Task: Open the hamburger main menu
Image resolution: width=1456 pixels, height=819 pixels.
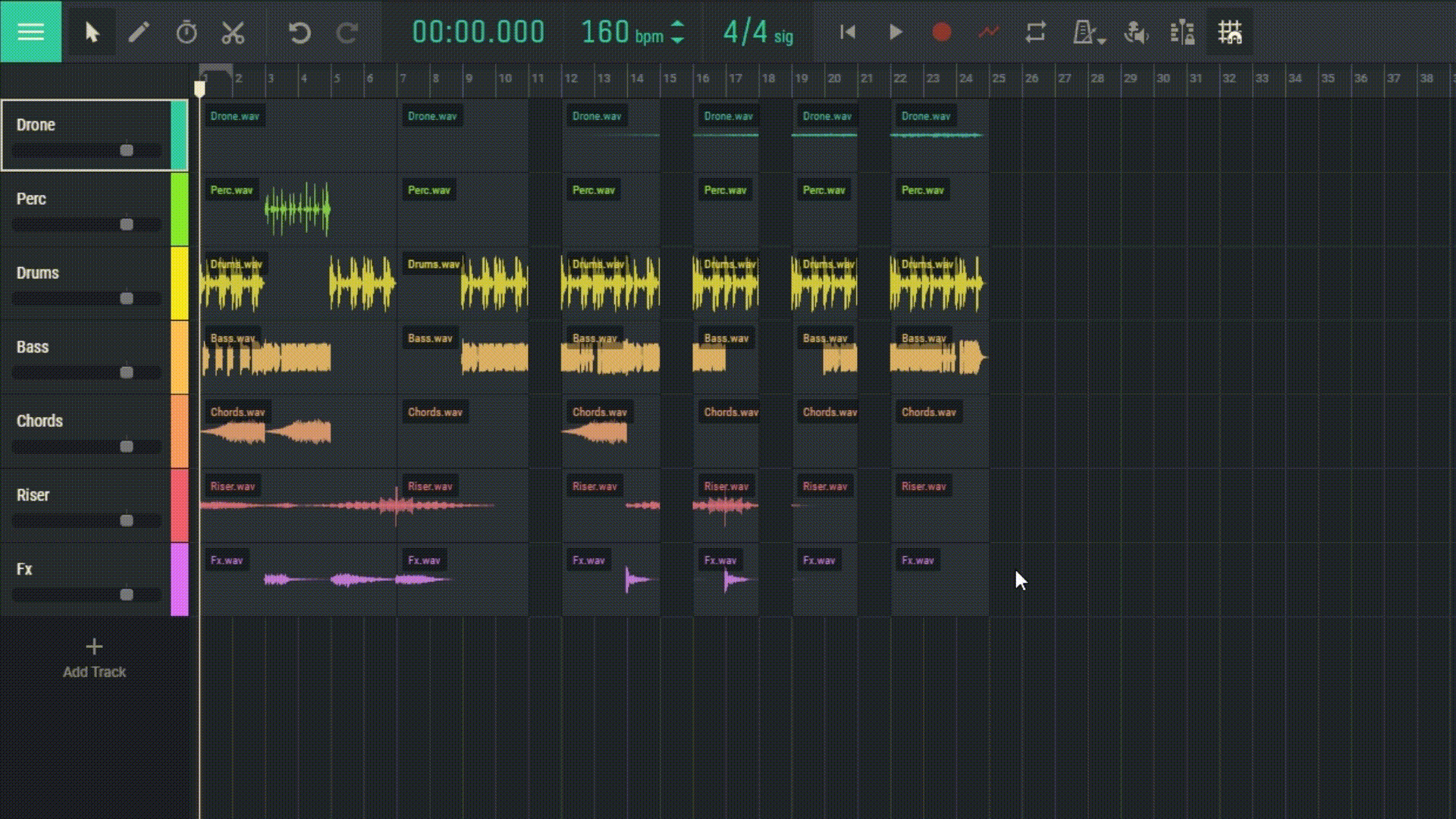Action: pyautogui.click(x=30, y=32)
